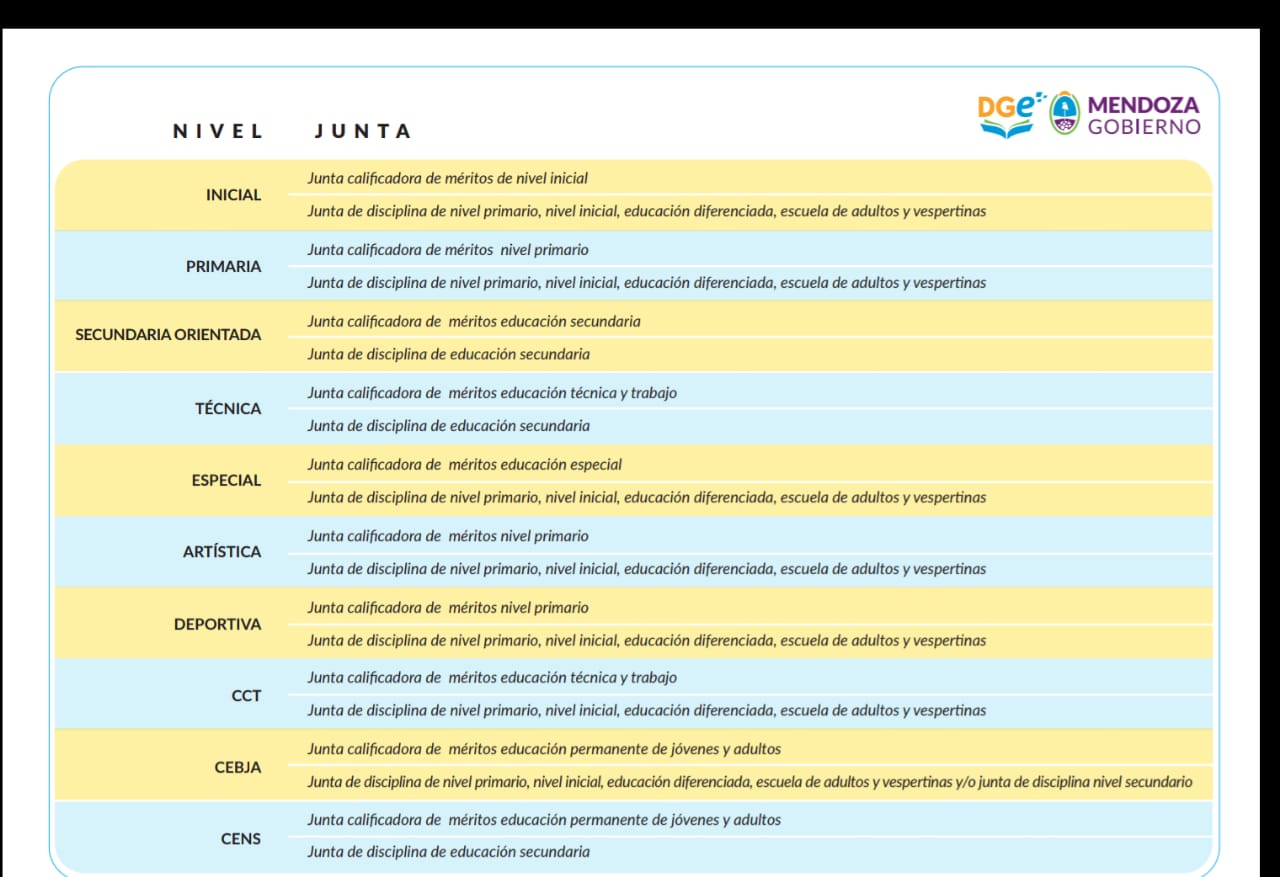Select the PRIMARIA level label

pyautogui.click(x=222, y=266)
